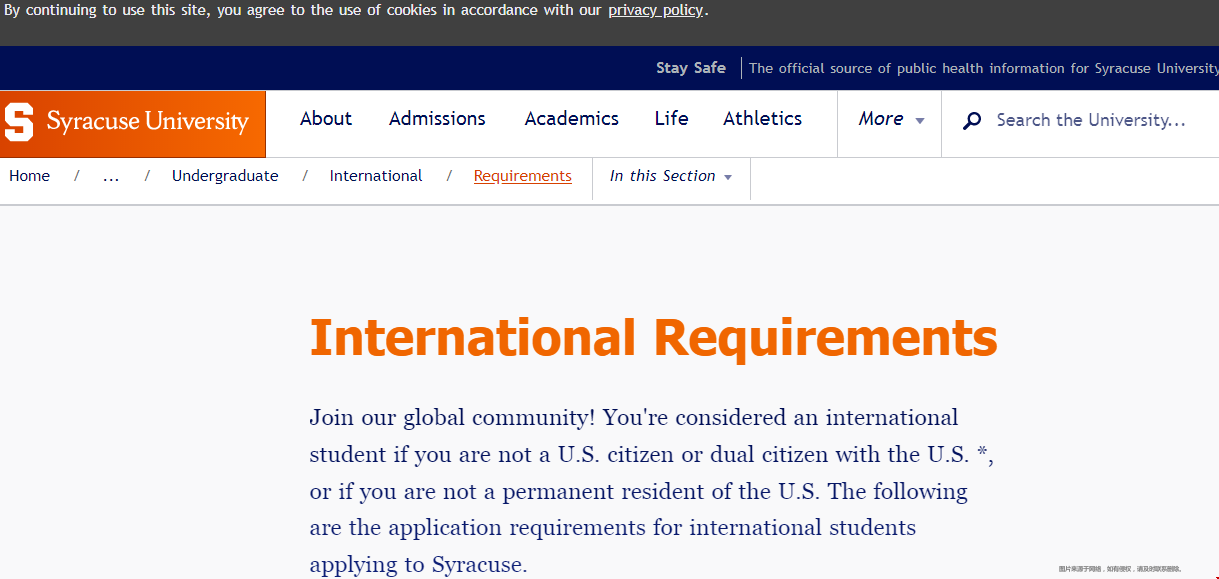Go to International breadcrumb
Viewport: 1219px width, 579px height.
pos(376,176)
